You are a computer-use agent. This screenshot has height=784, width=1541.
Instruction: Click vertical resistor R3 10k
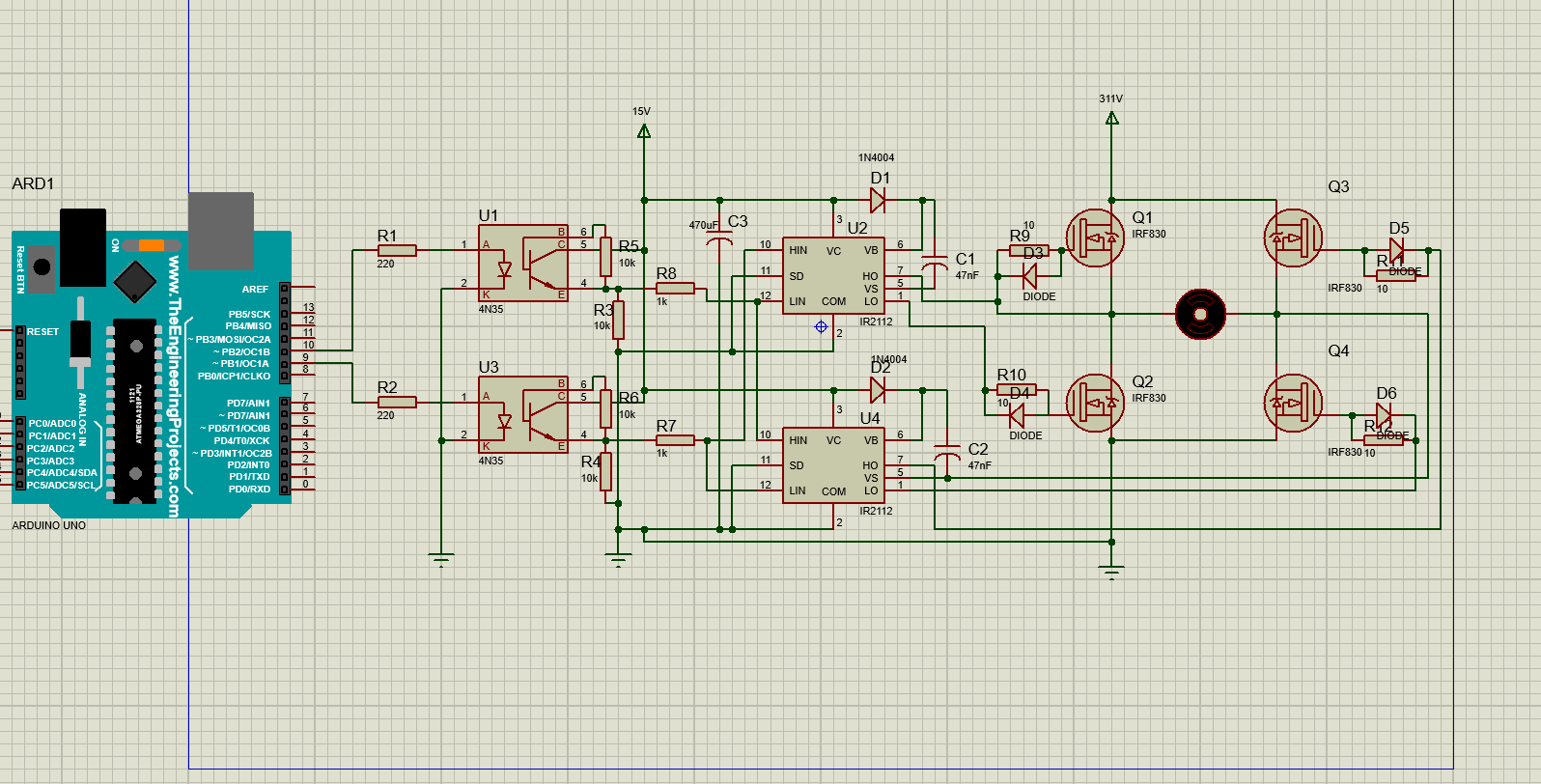tap(619, 320)
